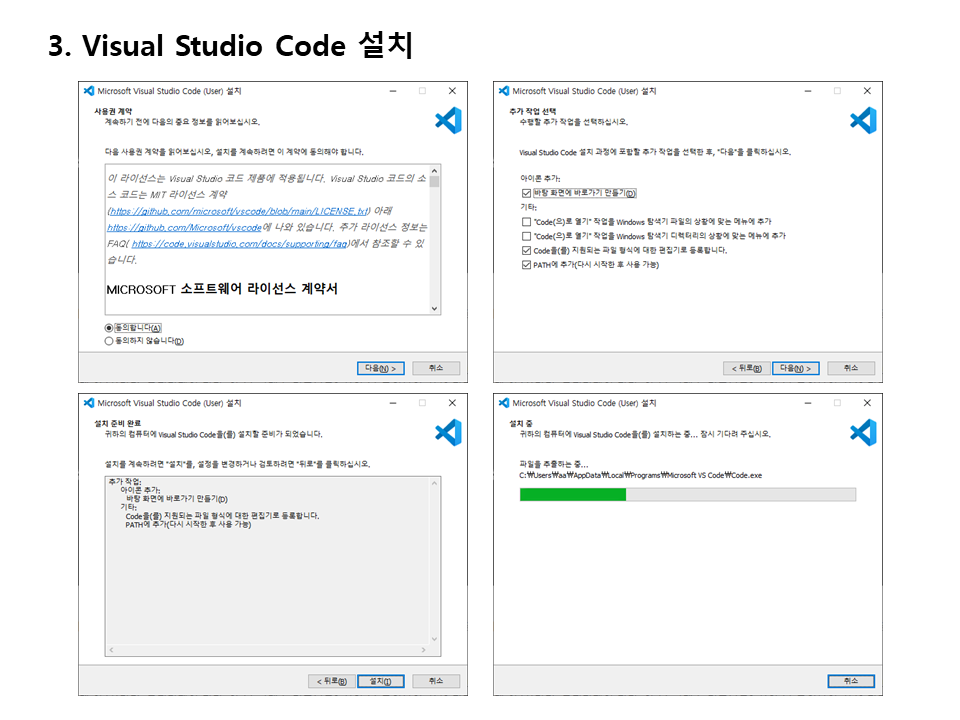Click the Code.exe extraction path text
This screenshot has height=720, width=960.
[640, 475]
